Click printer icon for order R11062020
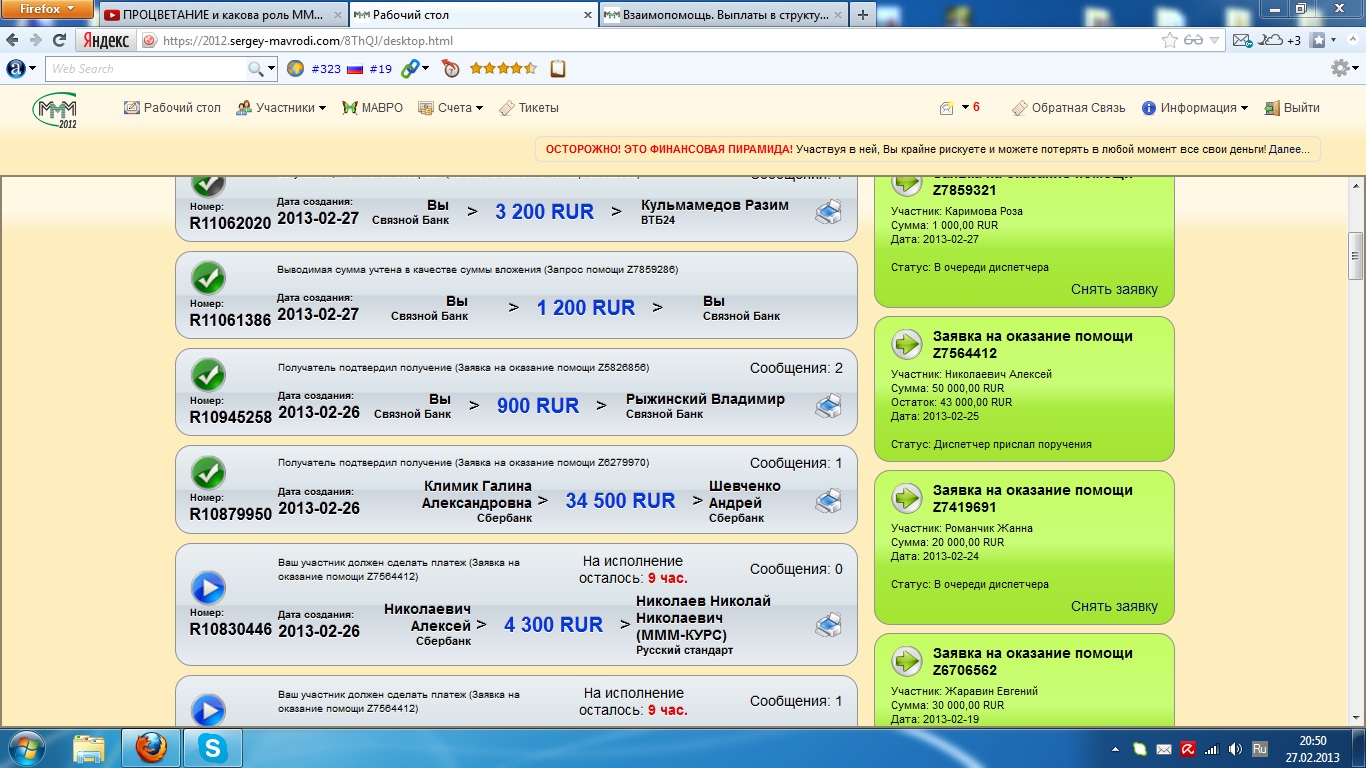This screenshot has width=1366, height=768. (828, 211)
